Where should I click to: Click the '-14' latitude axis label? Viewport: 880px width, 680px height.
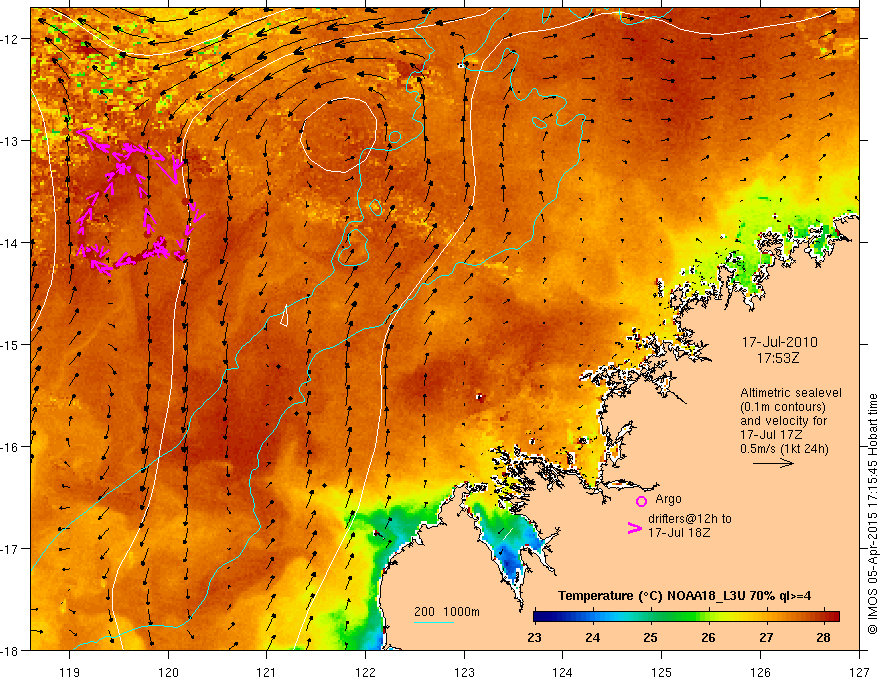coord(11,243)
